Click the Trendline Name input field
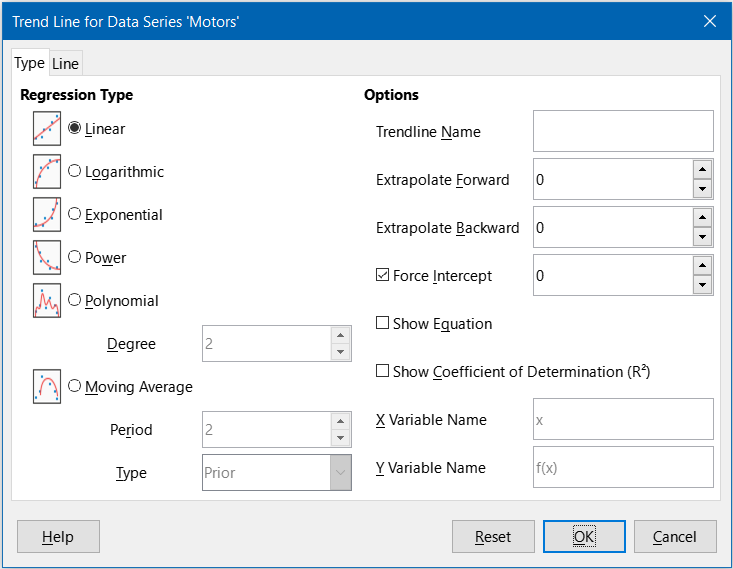 (x=623, y=131)
